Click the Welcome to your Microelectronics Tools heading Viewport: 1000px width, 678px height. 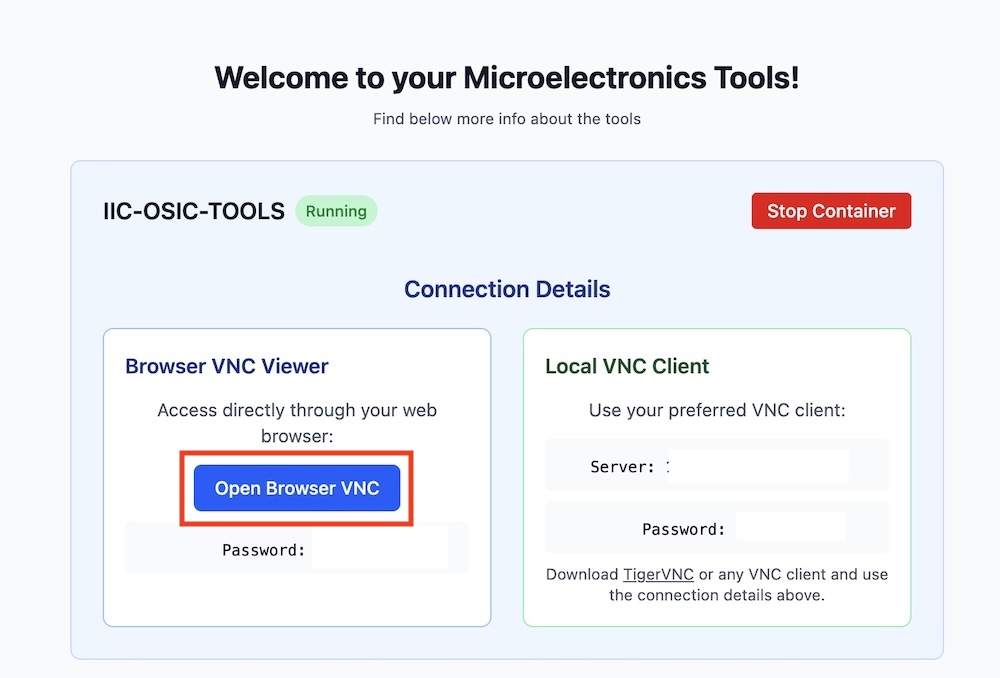[x=507, y=77]
